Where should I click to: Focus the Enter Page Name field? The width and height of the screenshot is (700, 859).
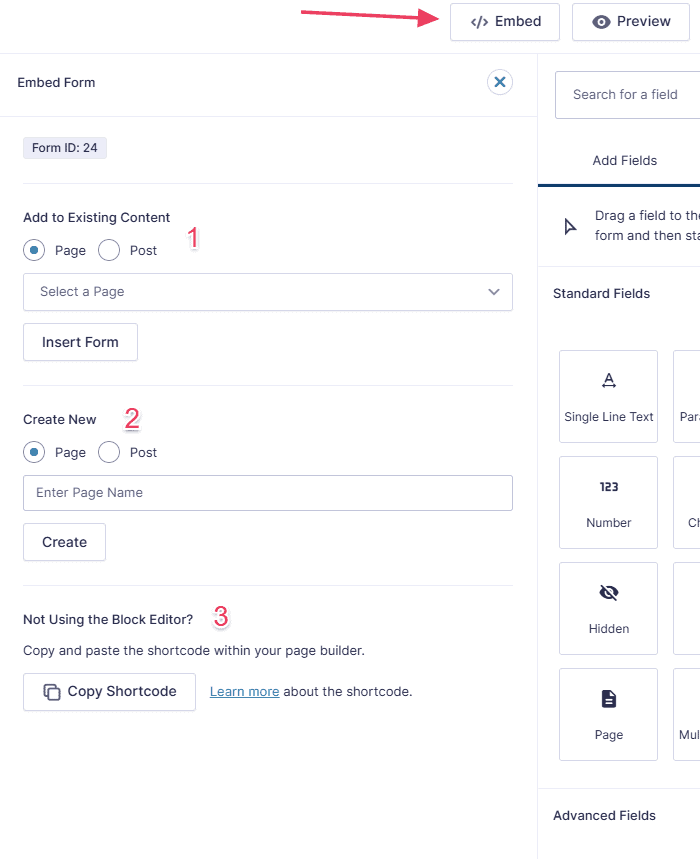tap(268, 493)
